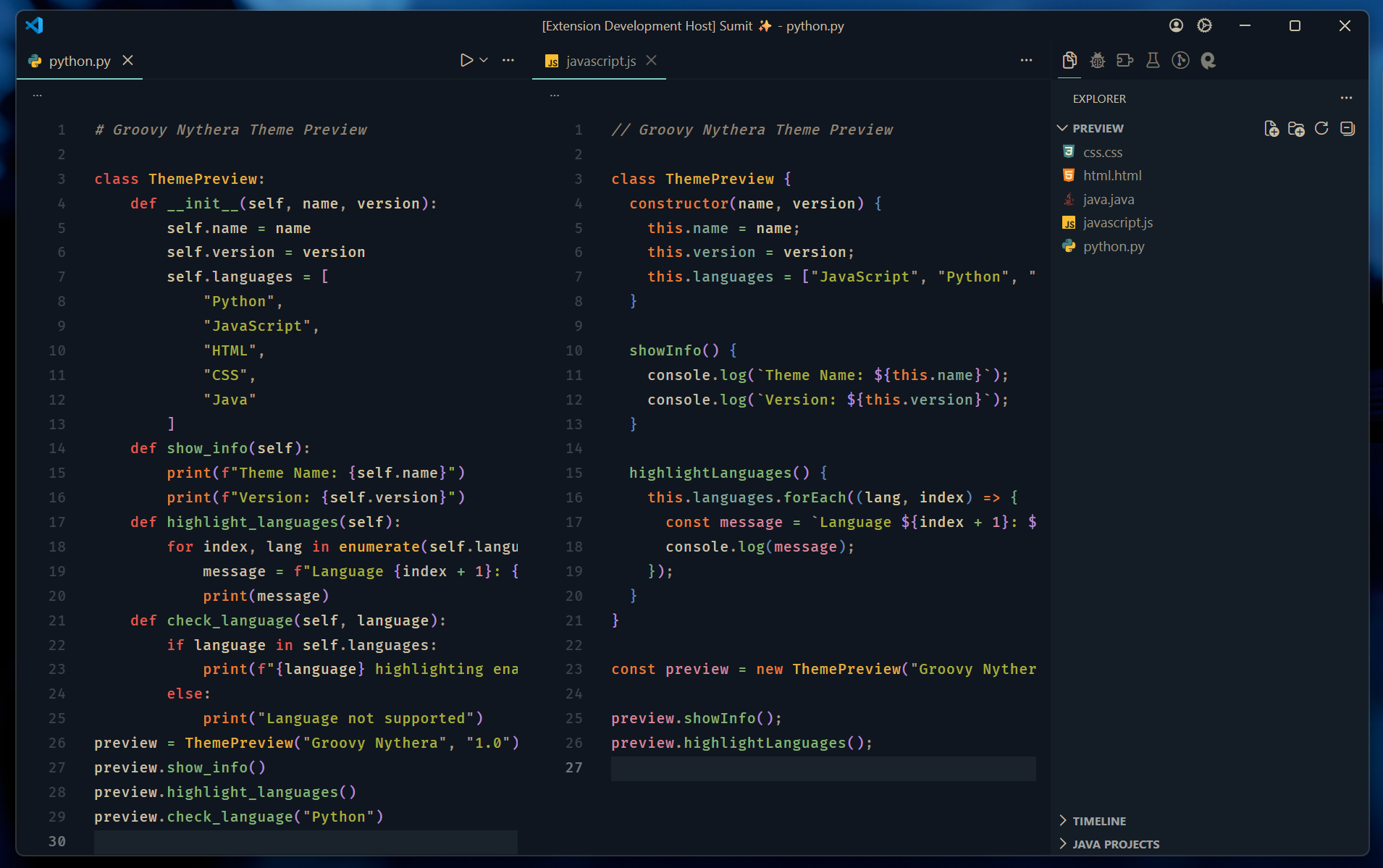This screenshot has width=1383, height=868.
Task: Click 'constructor' keyword in javascript.js
Action: (x=679, y=204)
